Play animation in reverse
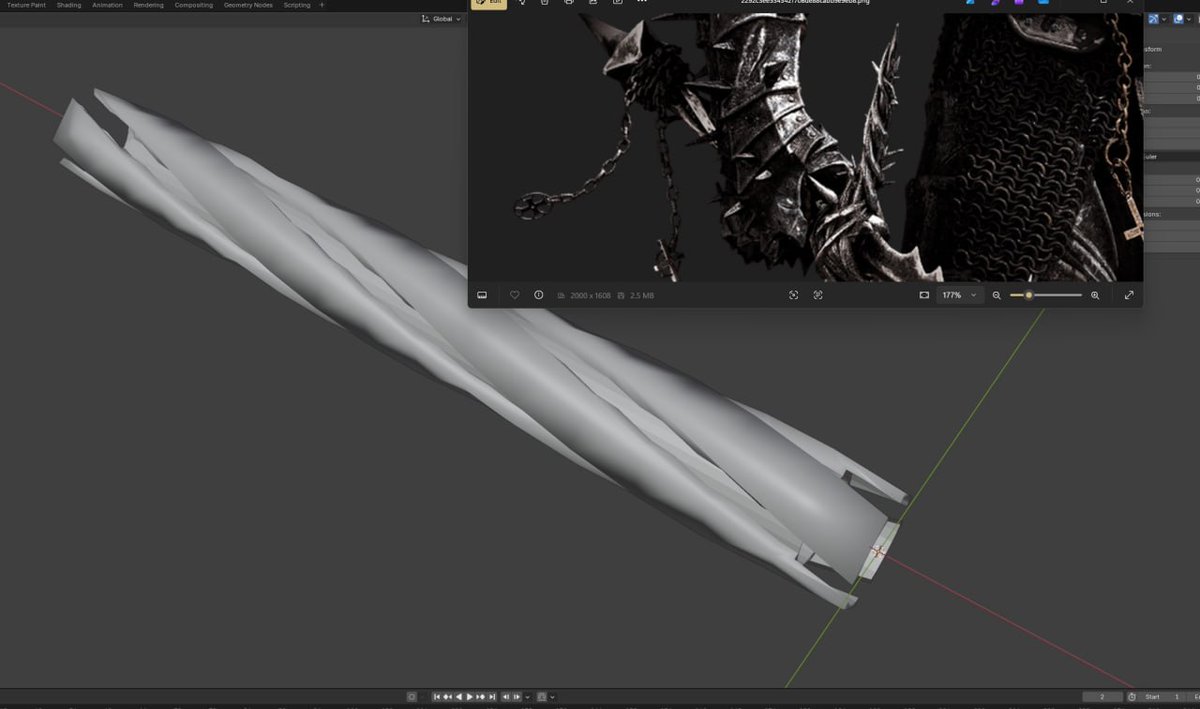The height and width of the screenshot is (709, 1200). point(458,697)
